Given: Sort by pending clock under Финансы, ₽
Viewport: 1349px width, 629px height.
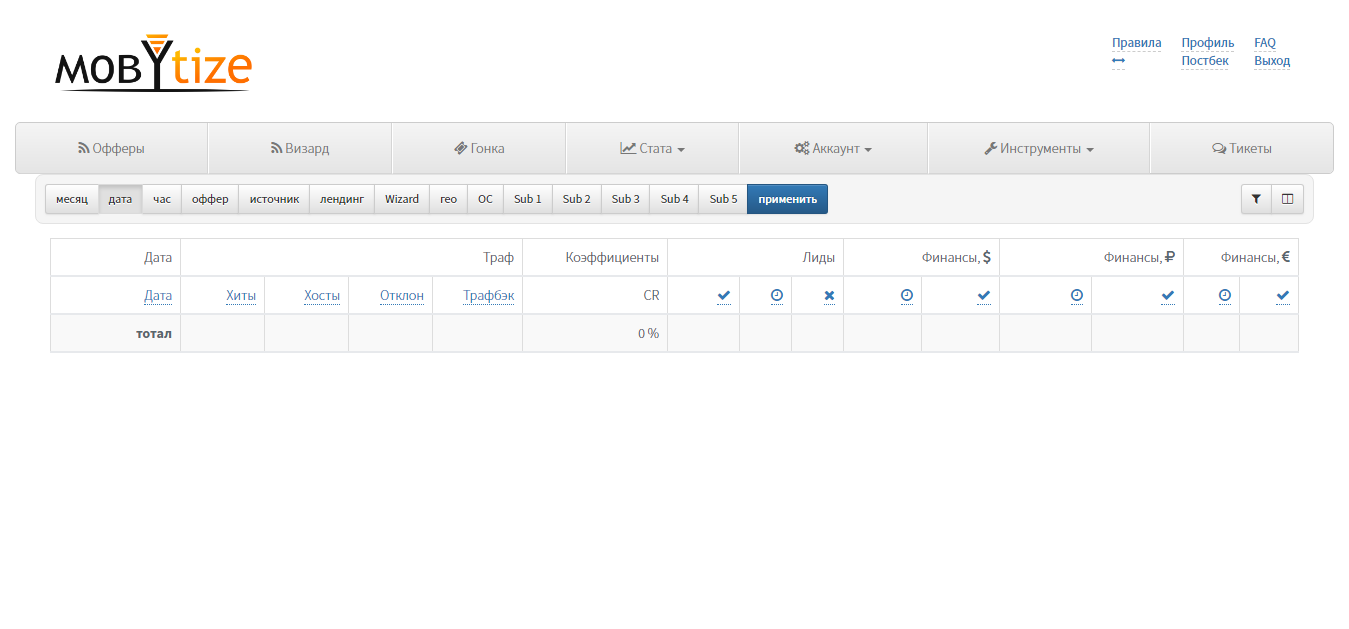Looking at the screenshot, I should (x=1076, y=295).
